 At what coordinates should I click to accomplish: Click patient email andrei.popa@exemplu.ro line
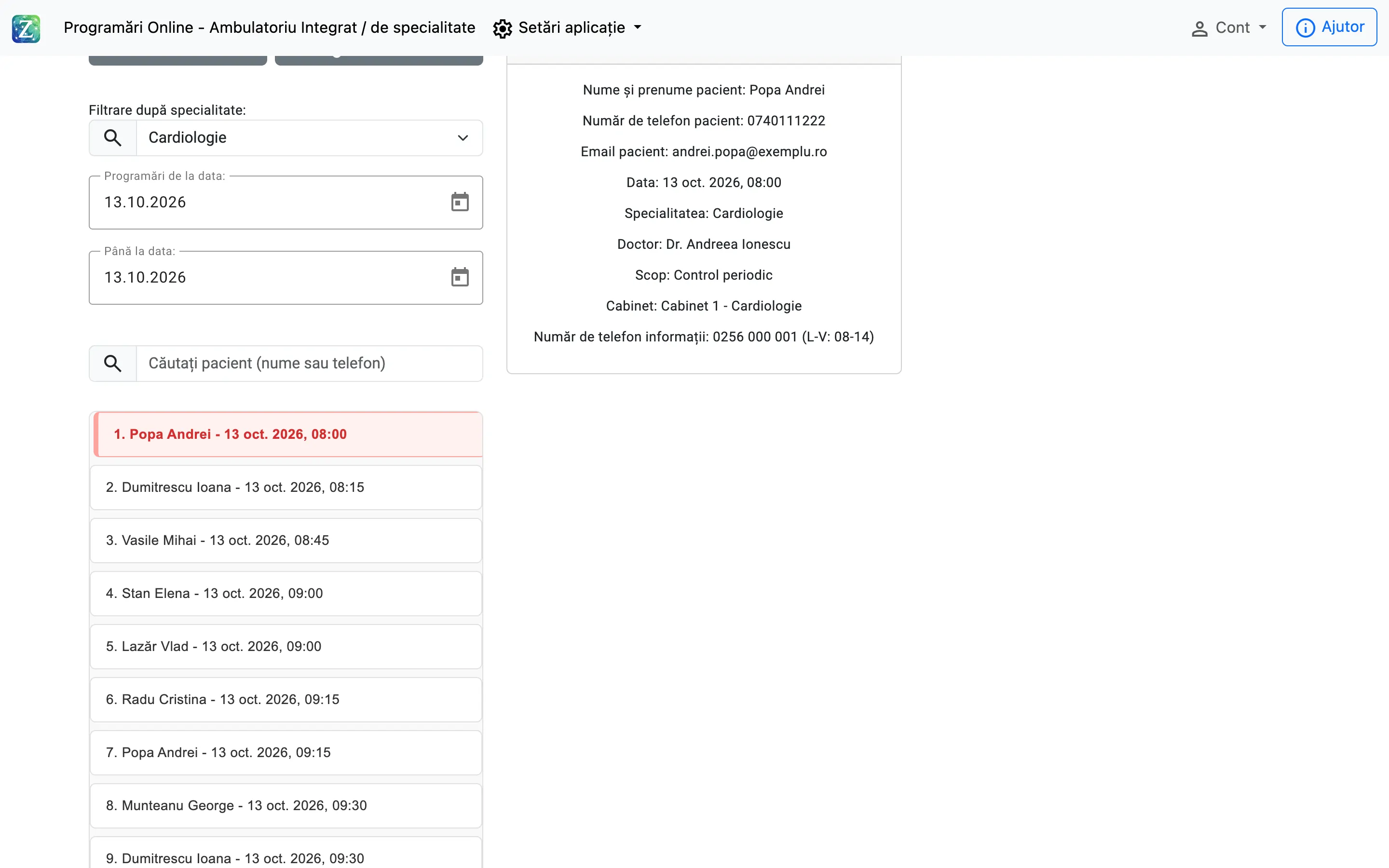point(704,151)
